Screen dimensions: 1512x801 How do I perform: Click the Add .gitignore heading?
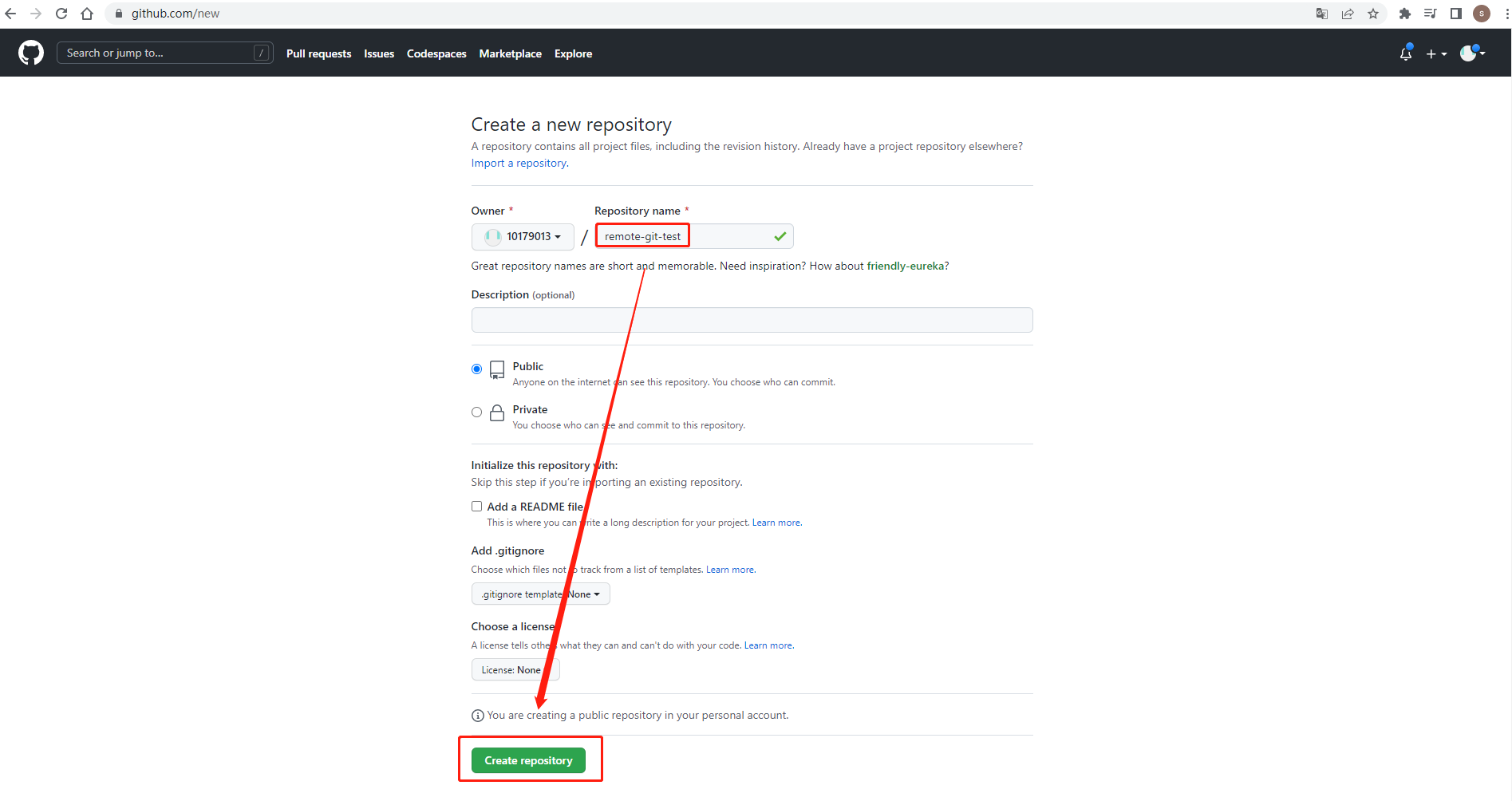pos(507,550)
